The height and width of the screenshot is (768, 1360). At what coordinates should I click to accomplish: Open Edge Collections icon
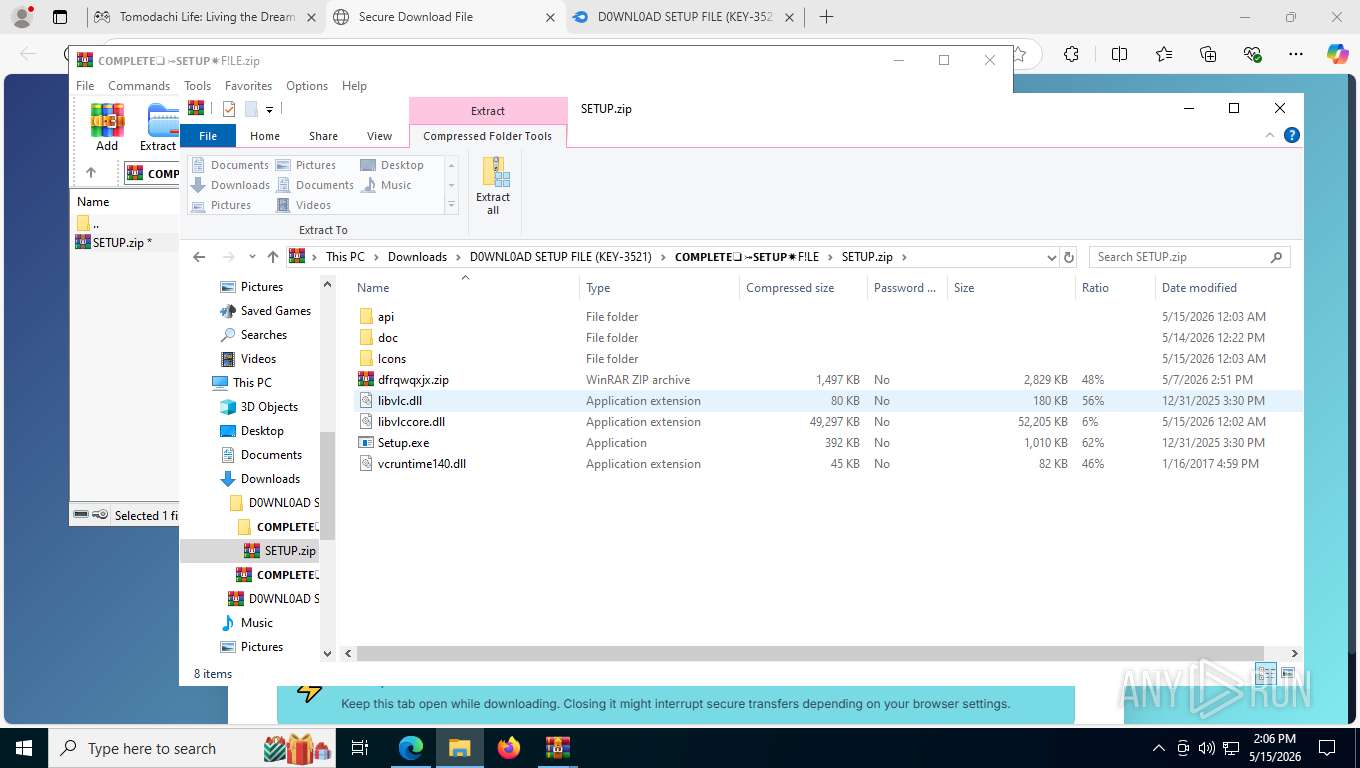(1208, 54)
